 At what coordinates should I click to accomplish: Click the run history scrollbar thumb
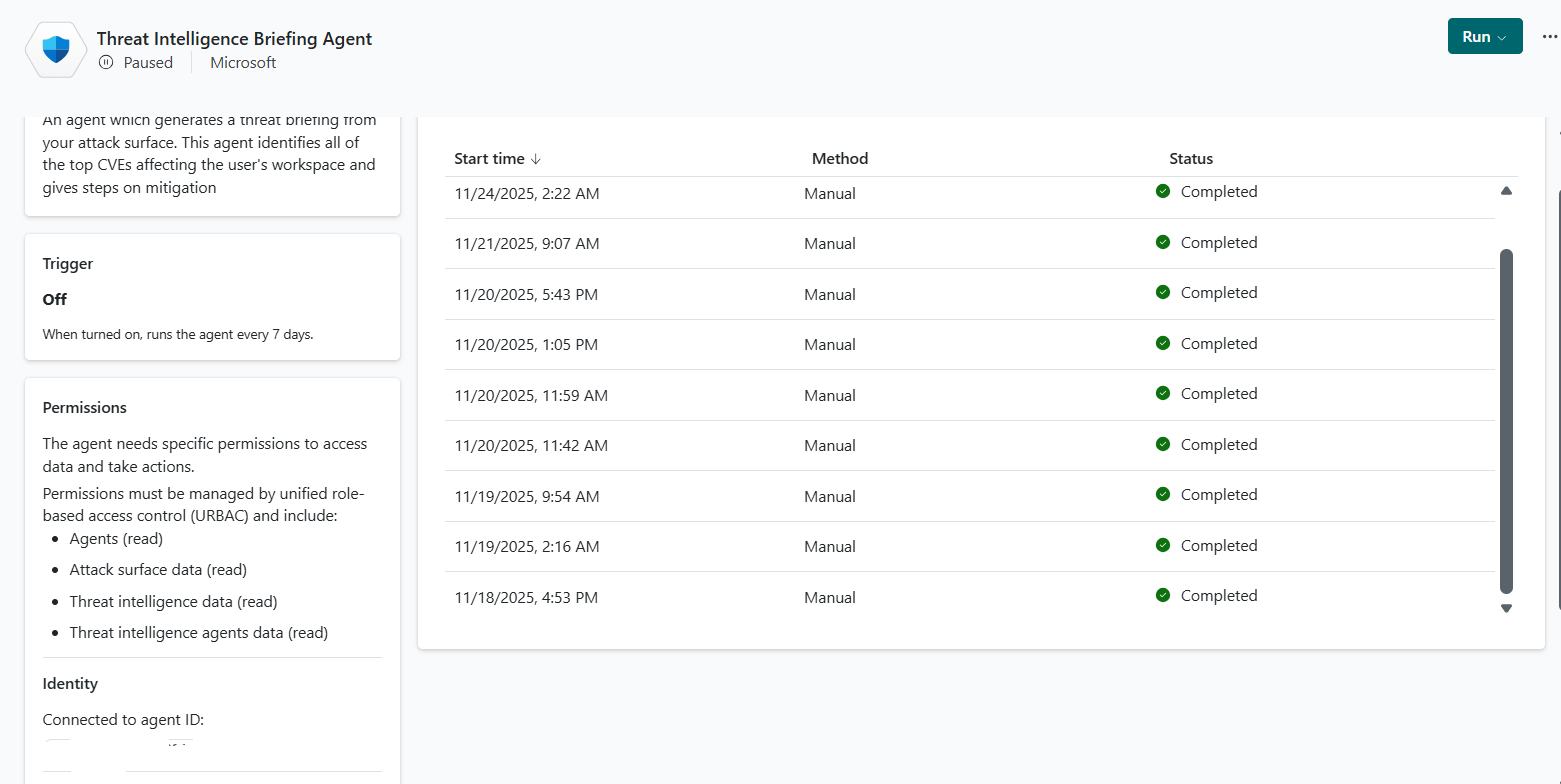pos(1506,420)
